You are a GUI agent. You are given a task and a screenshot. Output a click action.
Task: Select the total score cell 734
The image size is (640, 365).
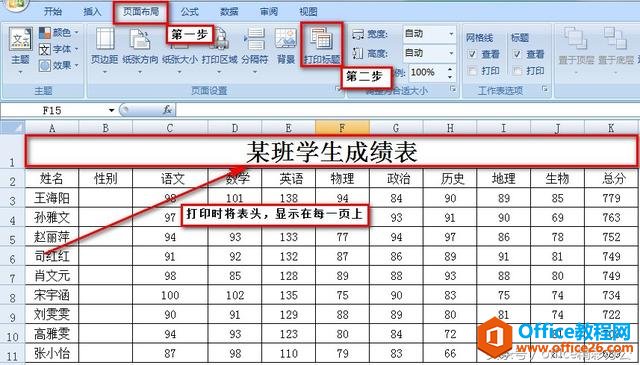[611, 295]
